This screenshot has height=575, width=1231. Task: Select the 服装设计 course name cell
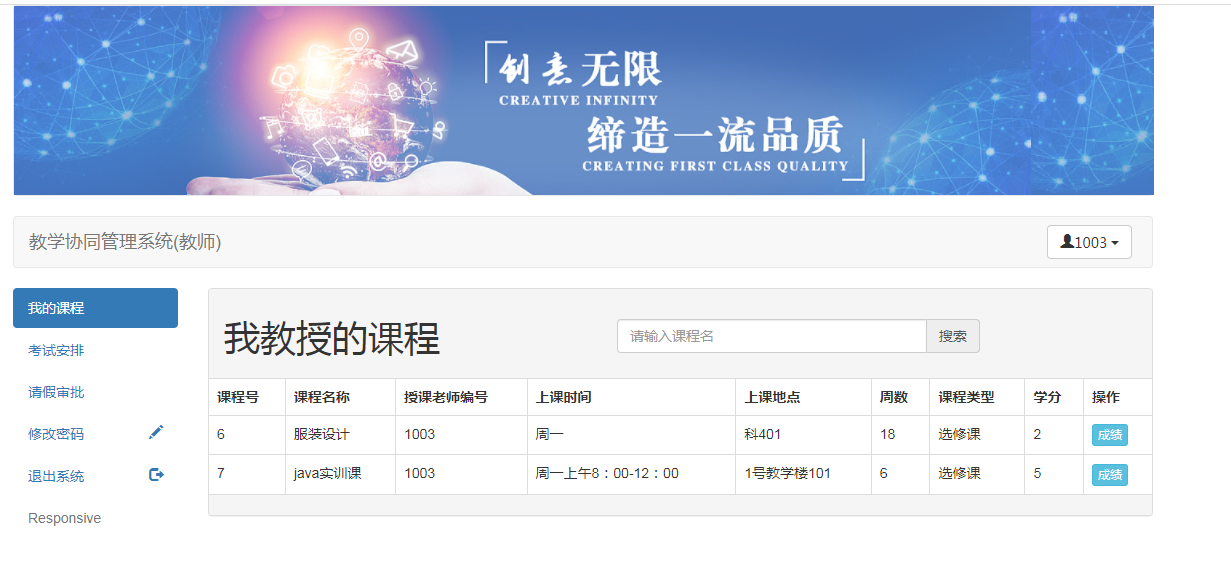click(340, 435)
